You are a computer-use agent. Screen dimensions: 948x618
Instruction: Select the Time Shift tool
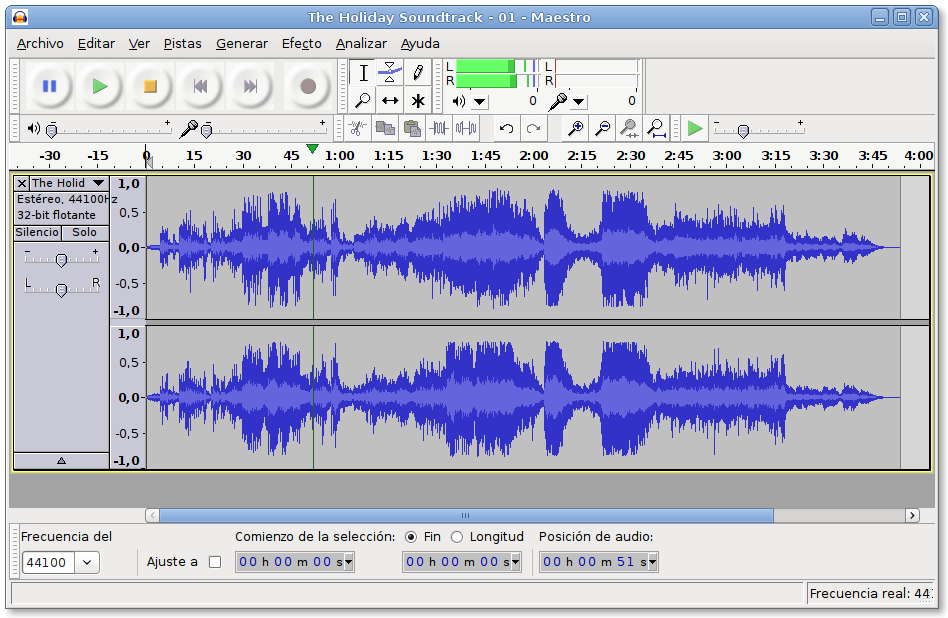(x=390, y=101)
